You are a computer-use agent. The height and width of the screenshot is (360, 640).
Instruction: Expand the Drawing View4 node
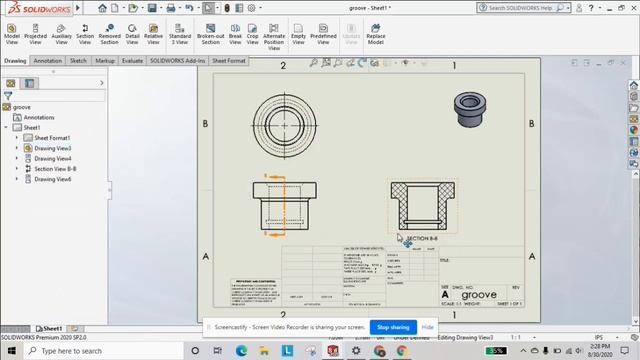(17, 158)
